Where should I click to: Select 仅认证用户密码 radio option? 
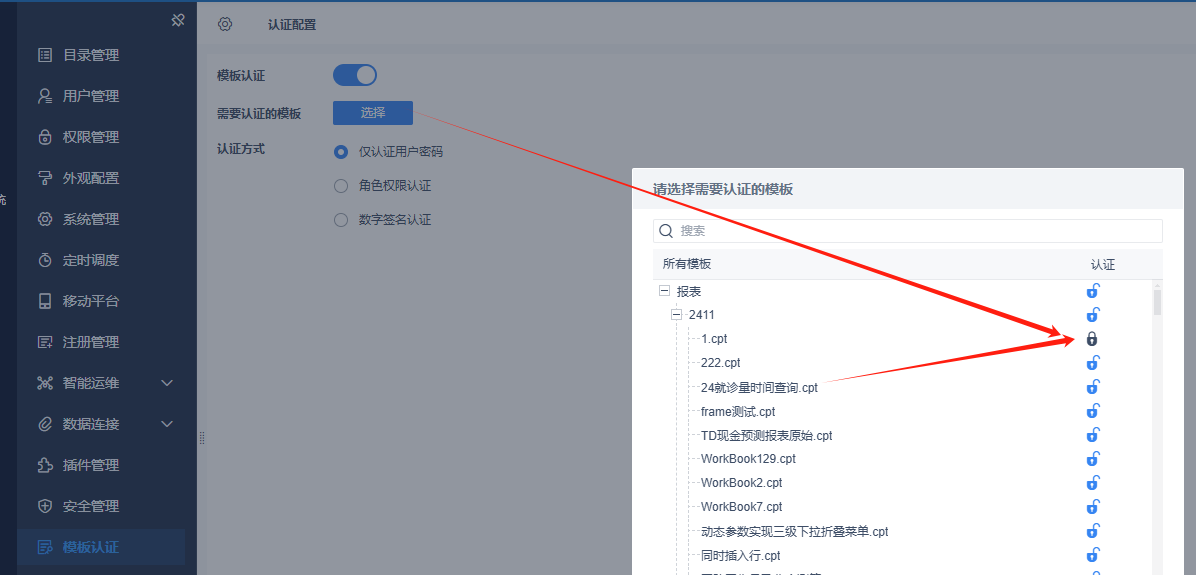pos(341,152)
